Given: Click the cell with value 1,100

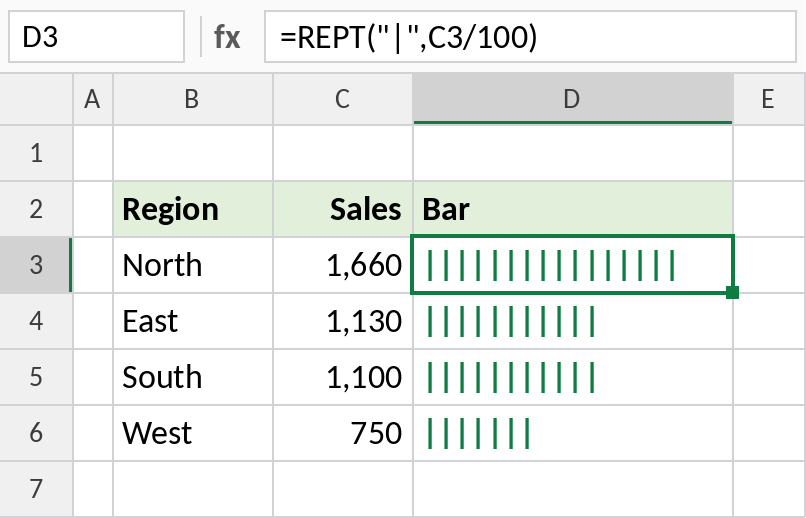Looking at the screenshot, I should point(343,377).
